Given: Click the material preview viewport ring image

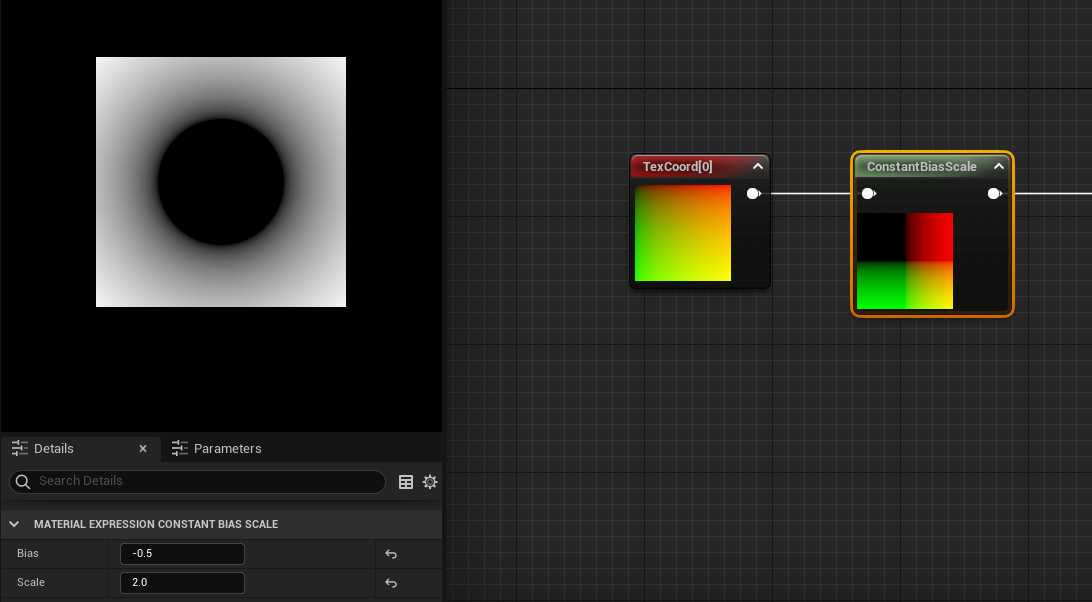Looking at the screenshot, I should [x=221, y=182].
